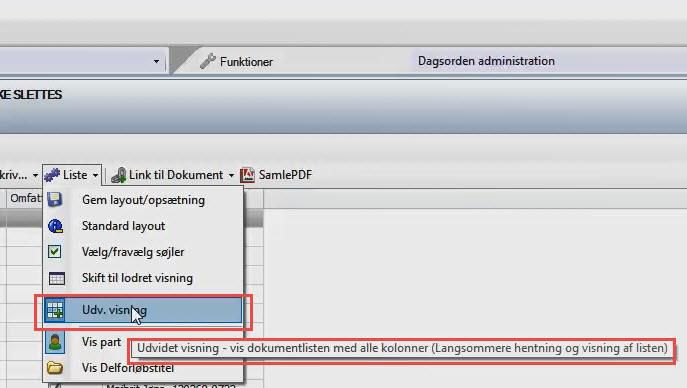This screenshot has height=388, width=687.
Task: Click the SamlePDF button label
Action: [285, 175]
